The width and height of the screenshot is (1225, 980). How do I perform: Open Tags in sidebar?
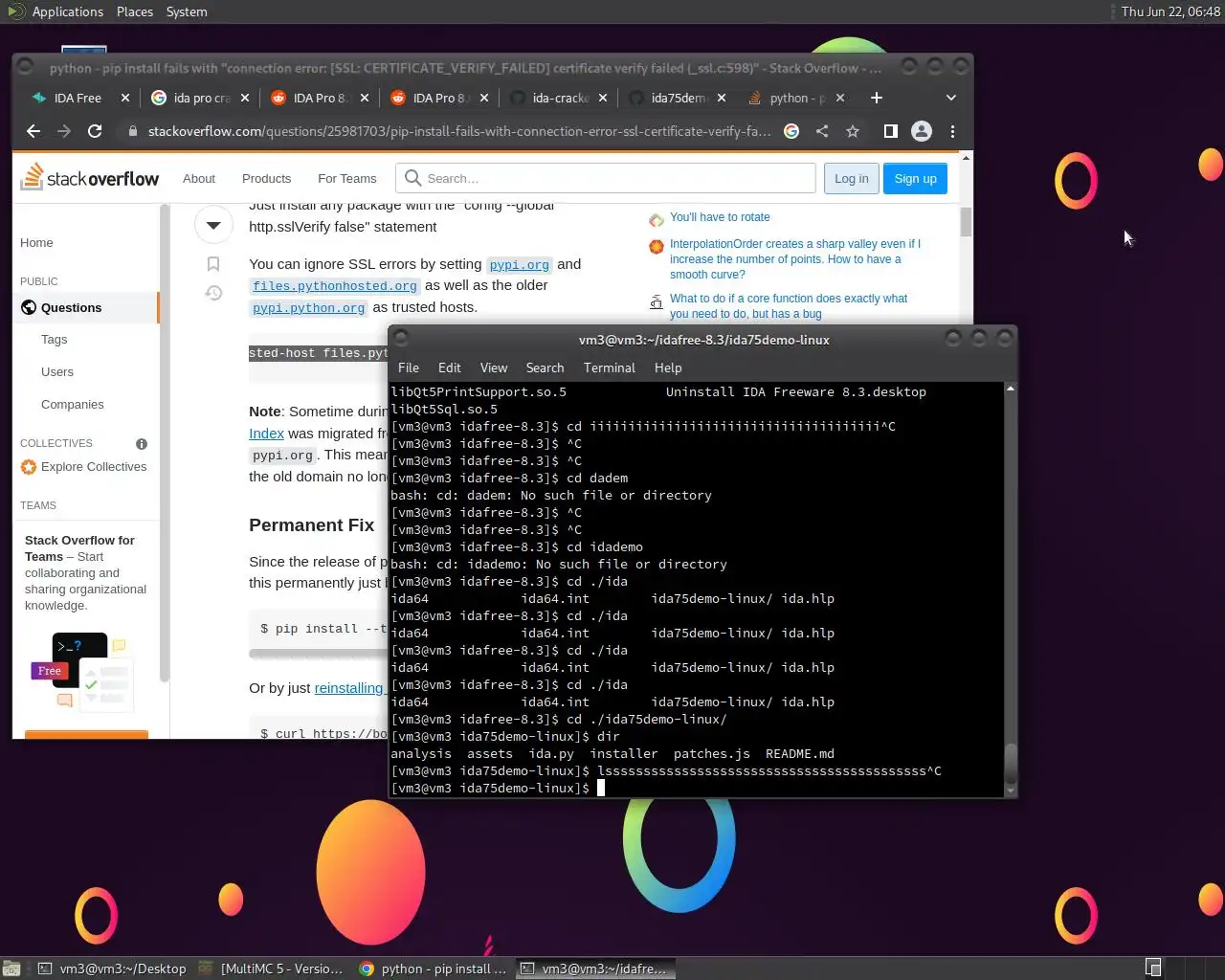pyautogui.click(x=55, y=340)
